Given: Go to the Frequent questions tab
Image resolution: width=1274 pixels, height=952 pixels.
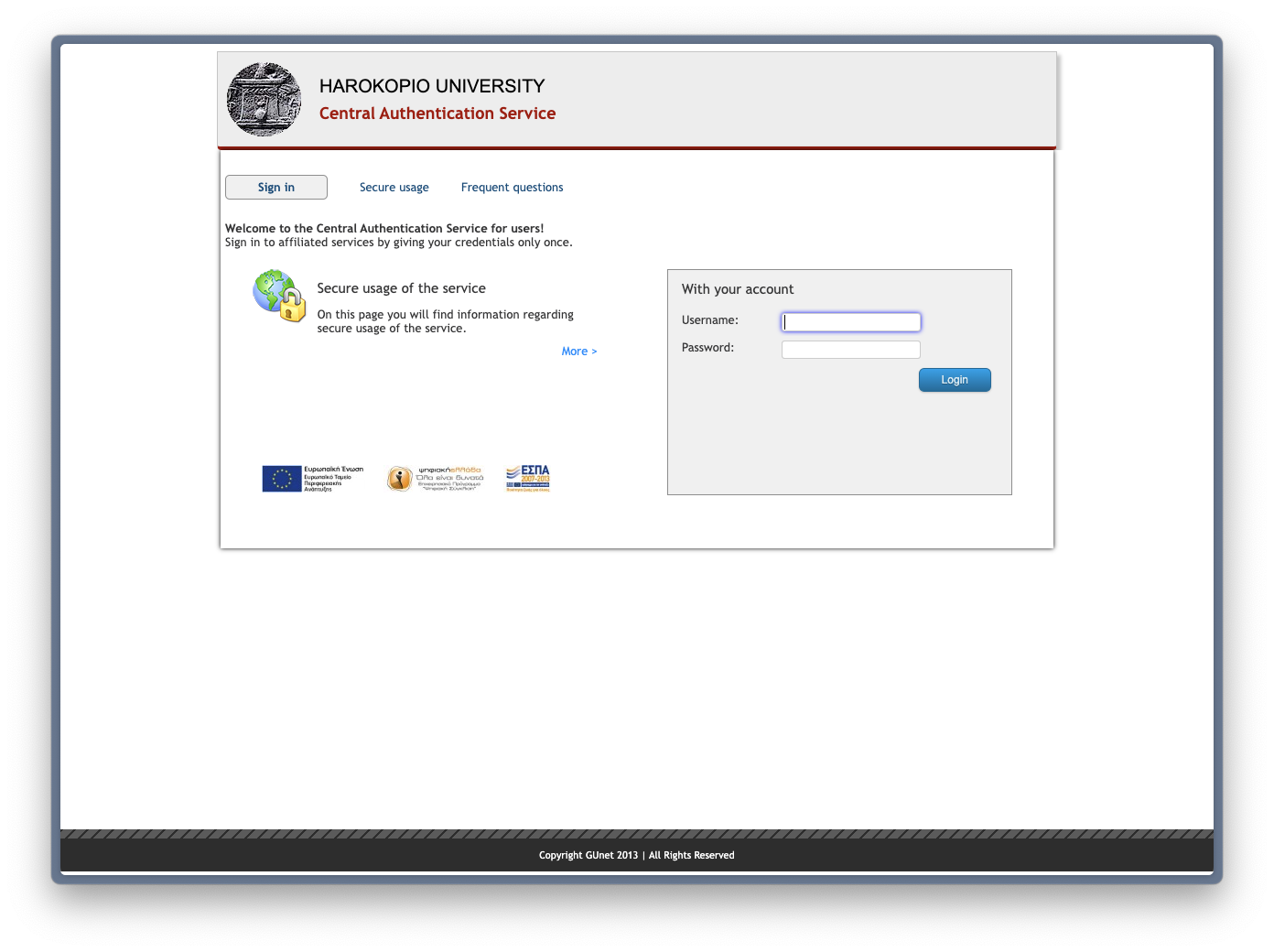Looking at the screenshot, I should tap(512, 188).
